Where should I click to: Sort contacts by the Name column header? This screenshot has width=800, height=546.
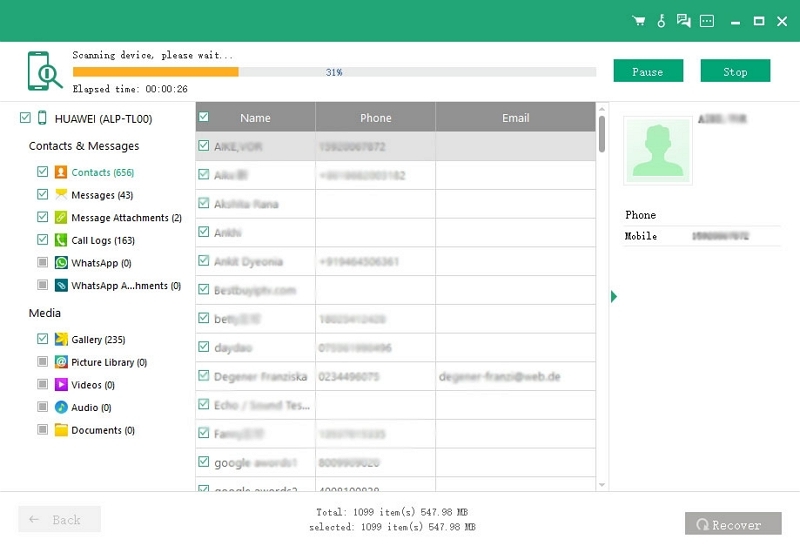(255, 118)
